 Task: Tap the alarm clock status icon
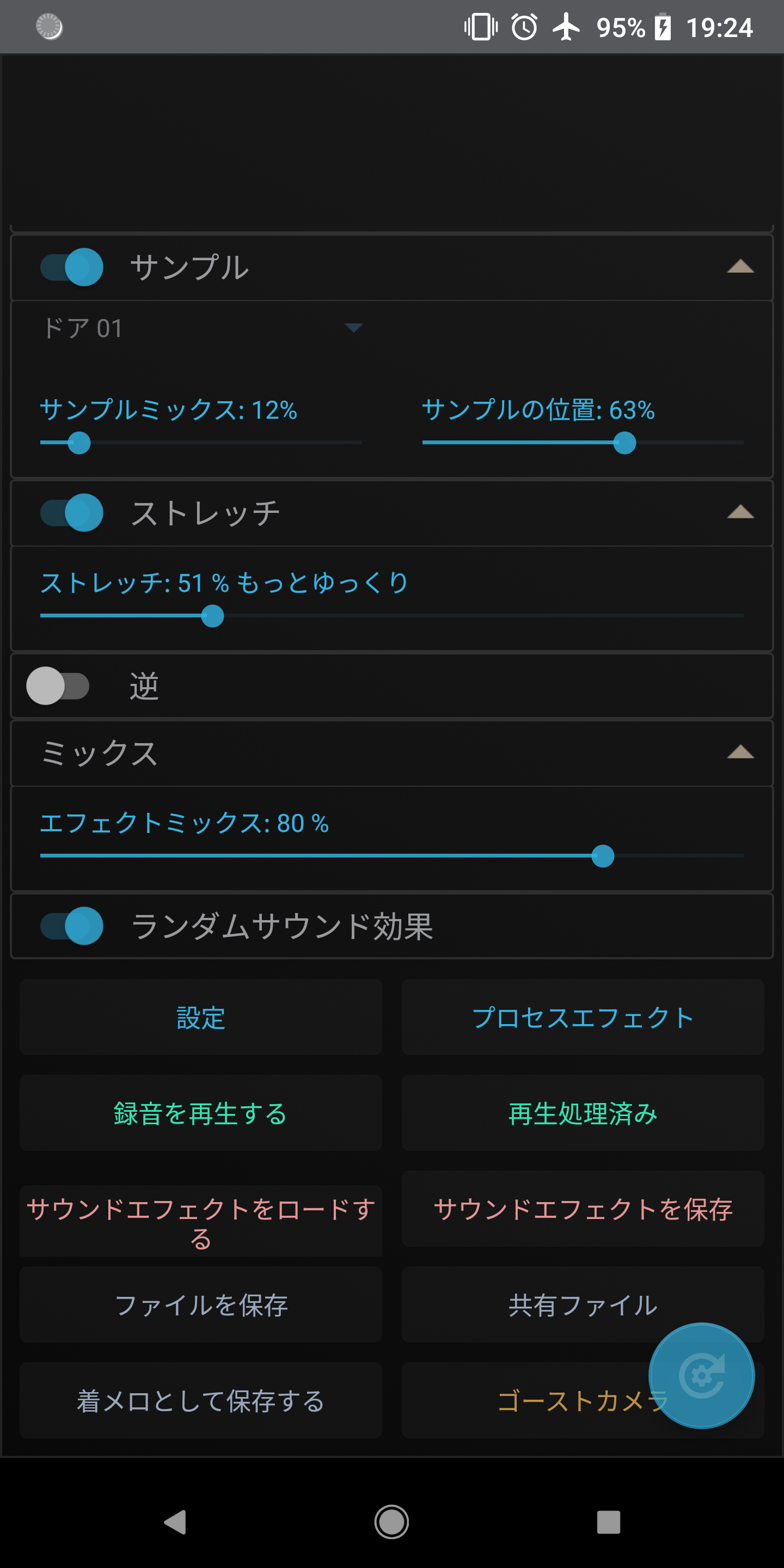tap(524, 27)
